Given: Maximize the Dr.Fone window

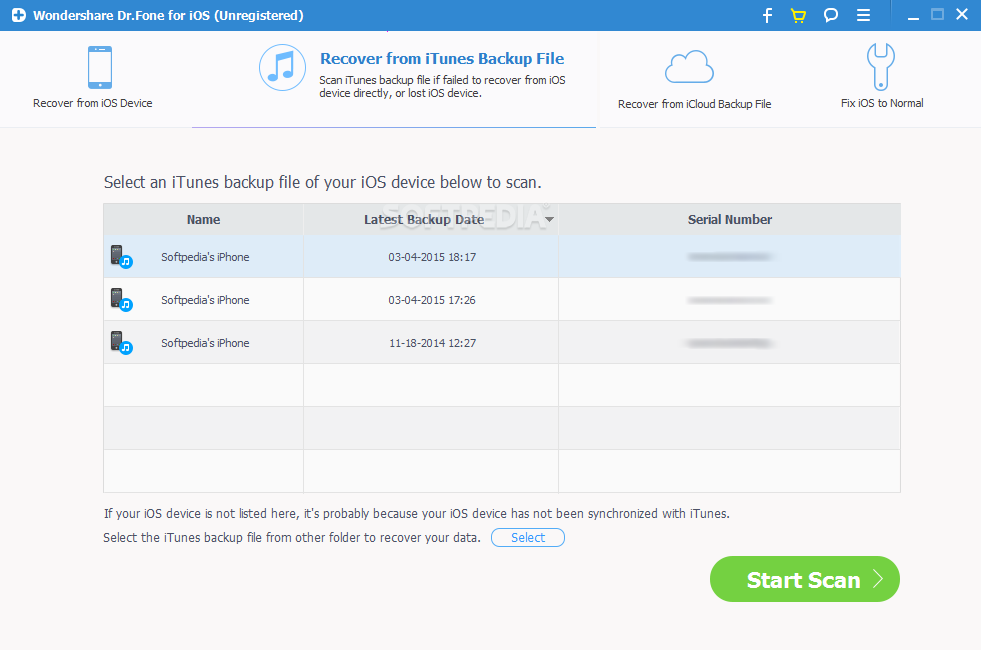Looking at the screenshot, I should tap(937, 14).
